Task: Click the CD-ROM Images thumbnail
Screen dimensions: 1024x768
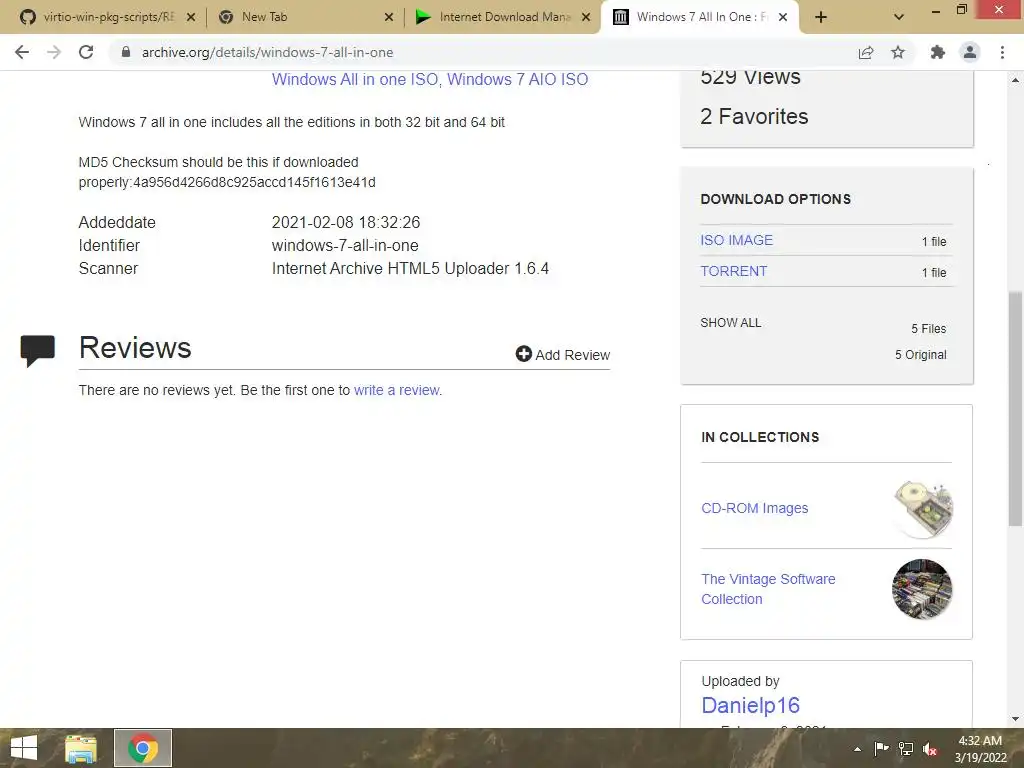Action: click(x=922, y=509)
